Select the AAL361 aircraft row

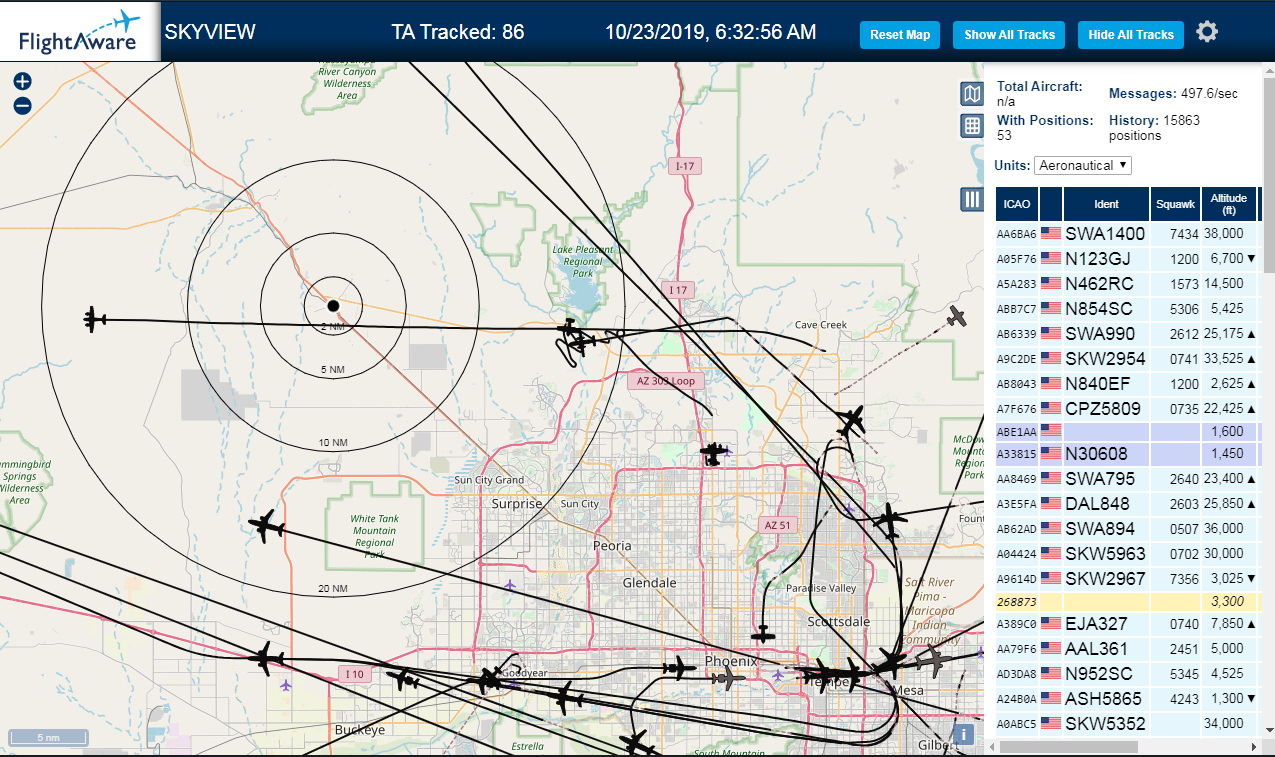(x=1127, y=649)
